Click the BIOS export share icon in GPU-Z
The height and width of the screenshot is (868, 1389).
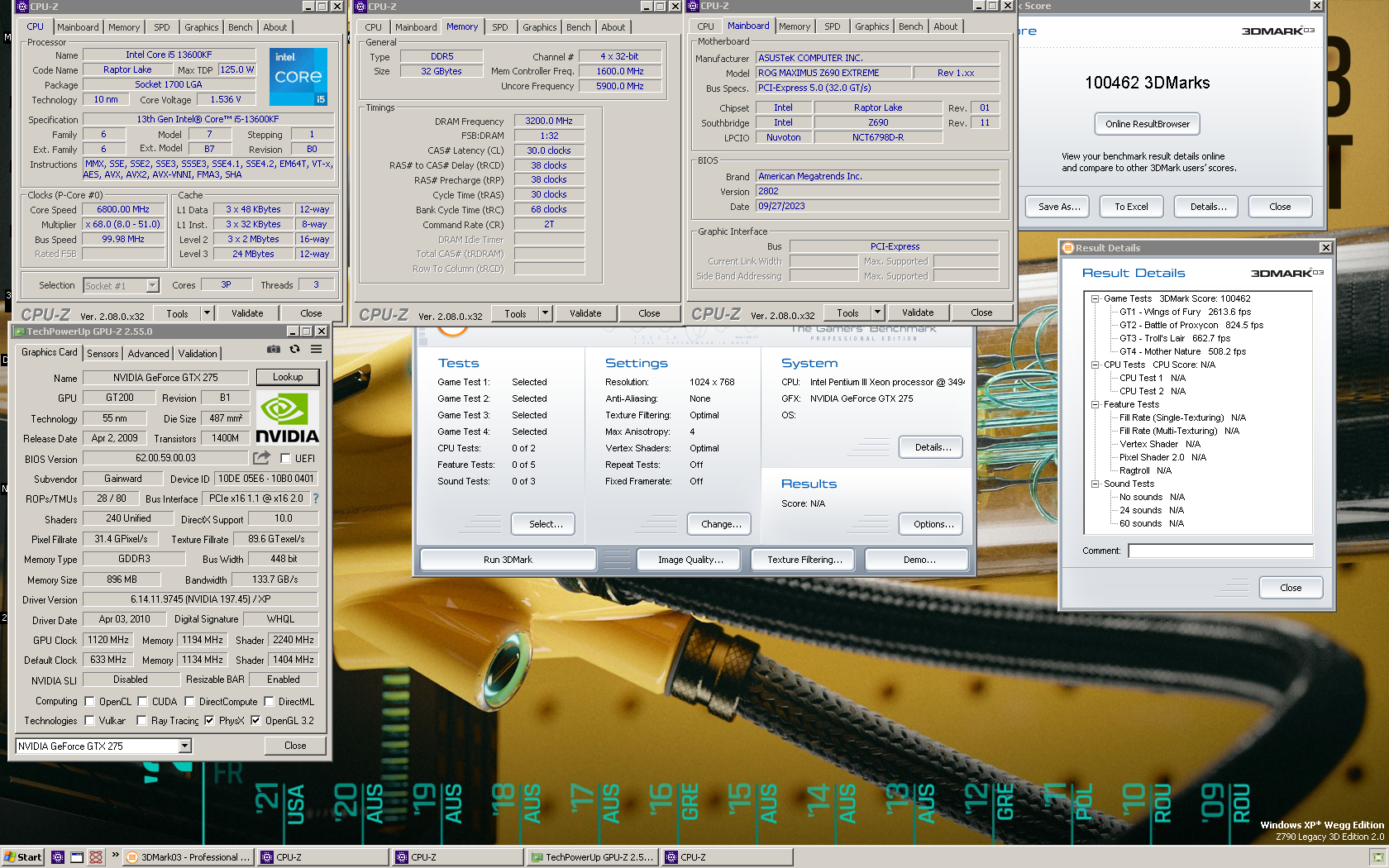(261, 457)
